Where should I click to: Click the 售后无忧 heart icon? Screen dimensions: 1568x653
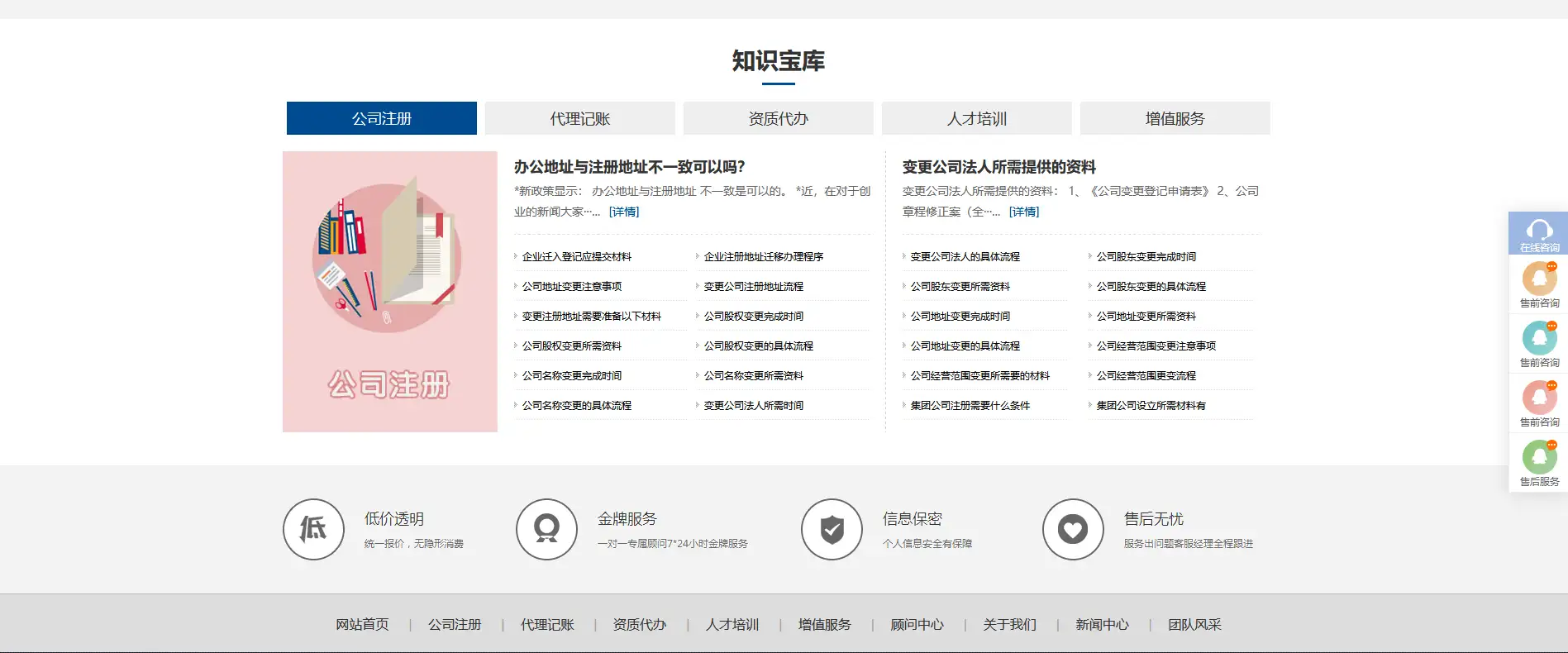pos(1073,529)
